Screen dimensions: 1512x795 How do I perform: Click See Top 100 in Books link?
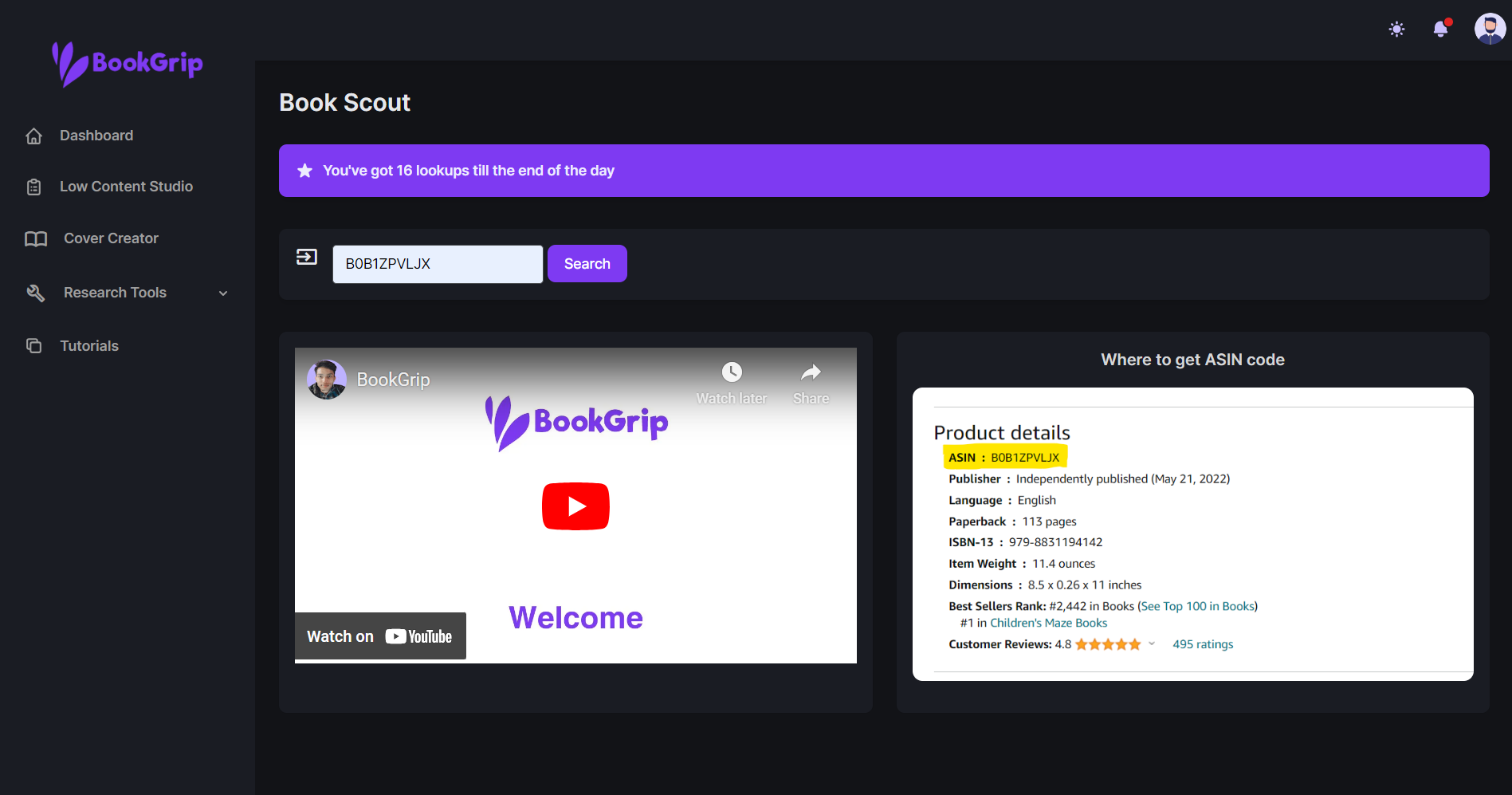pos(1198,606)
